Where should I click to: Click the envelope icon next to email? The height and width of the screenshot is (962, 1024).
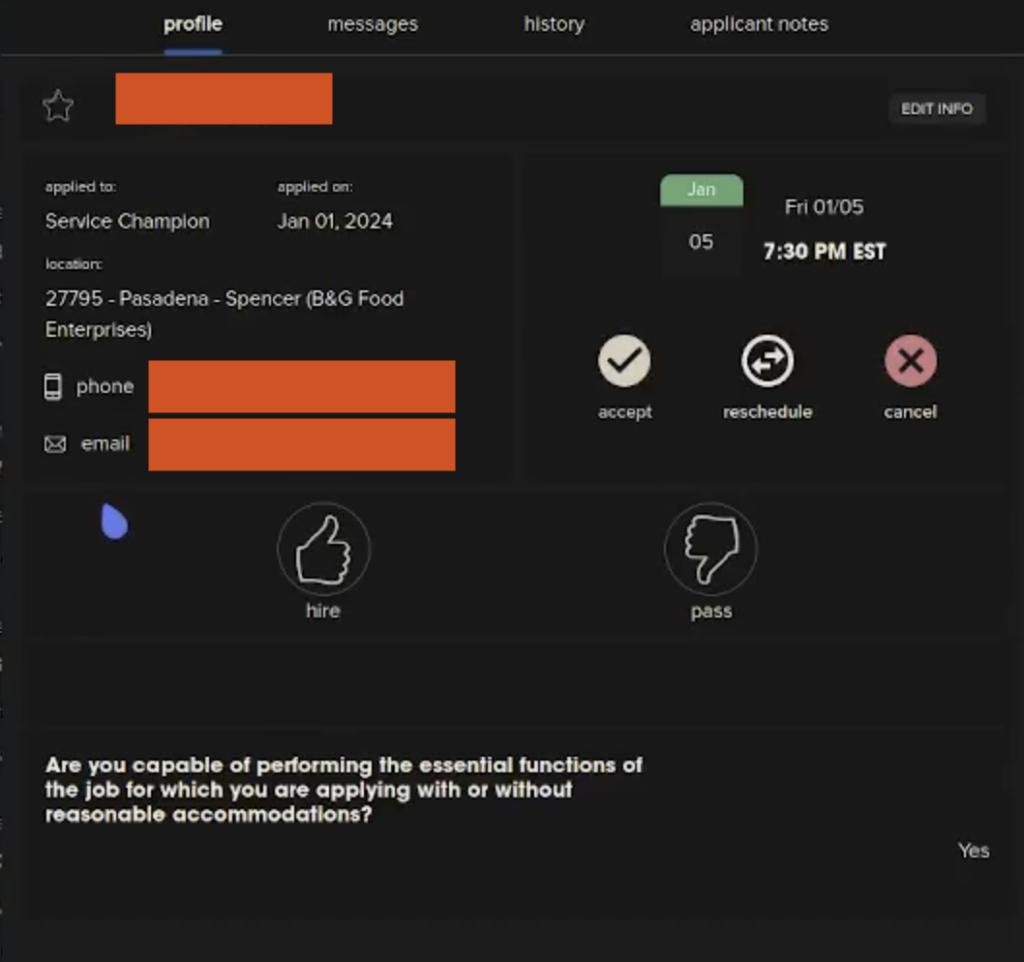tap(55, 444)
